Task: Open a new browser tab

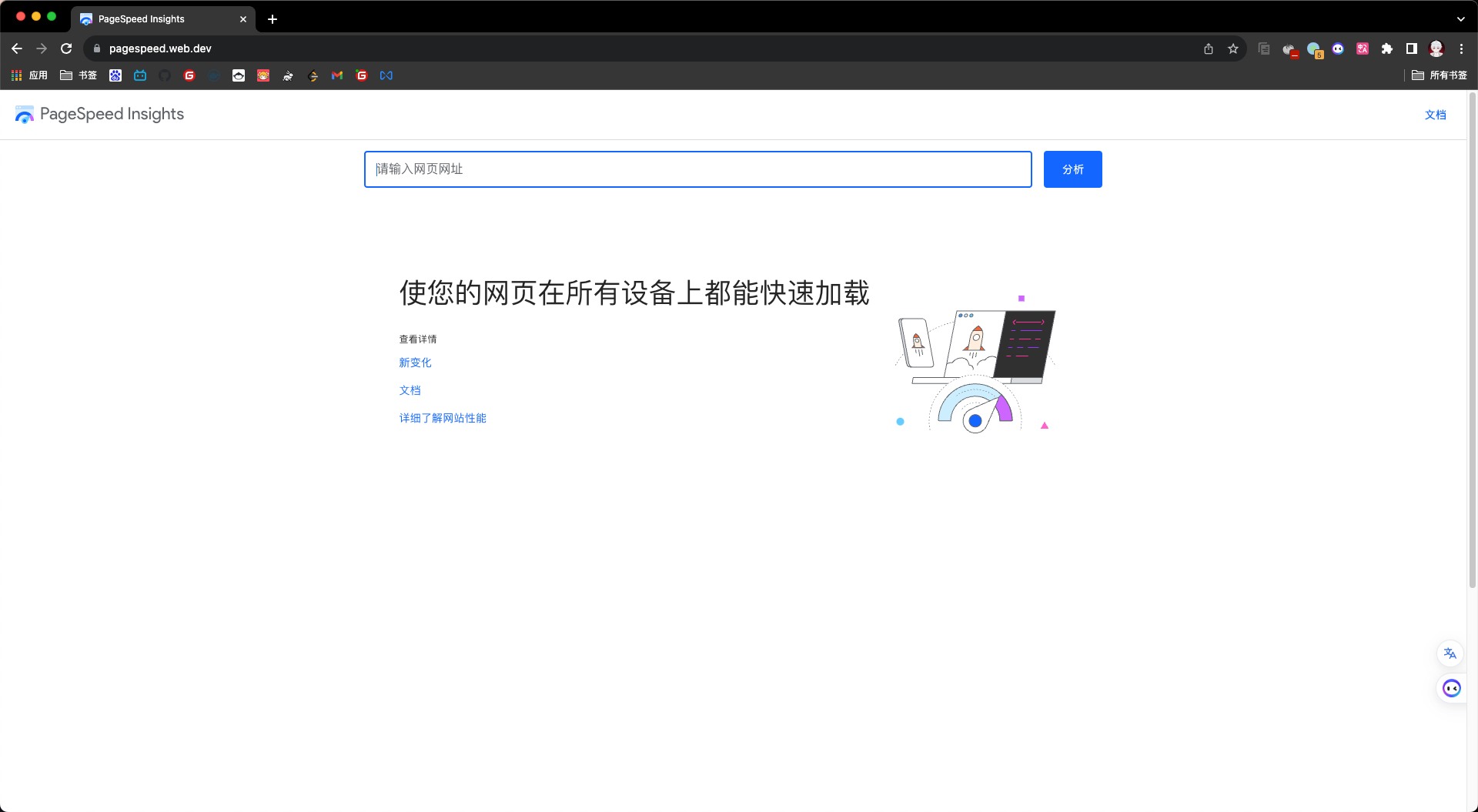Action: pos(273,19)
